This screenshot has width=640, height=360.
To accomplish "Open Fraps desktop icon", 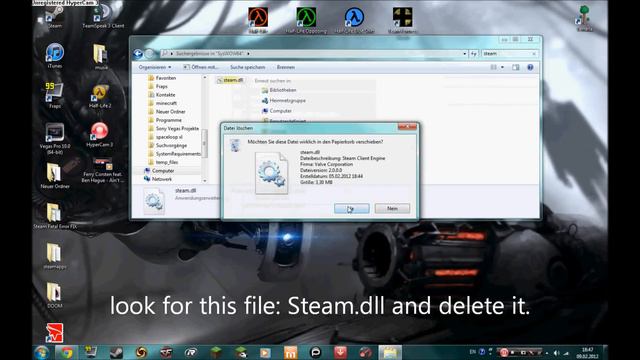I will pos(55,96).
